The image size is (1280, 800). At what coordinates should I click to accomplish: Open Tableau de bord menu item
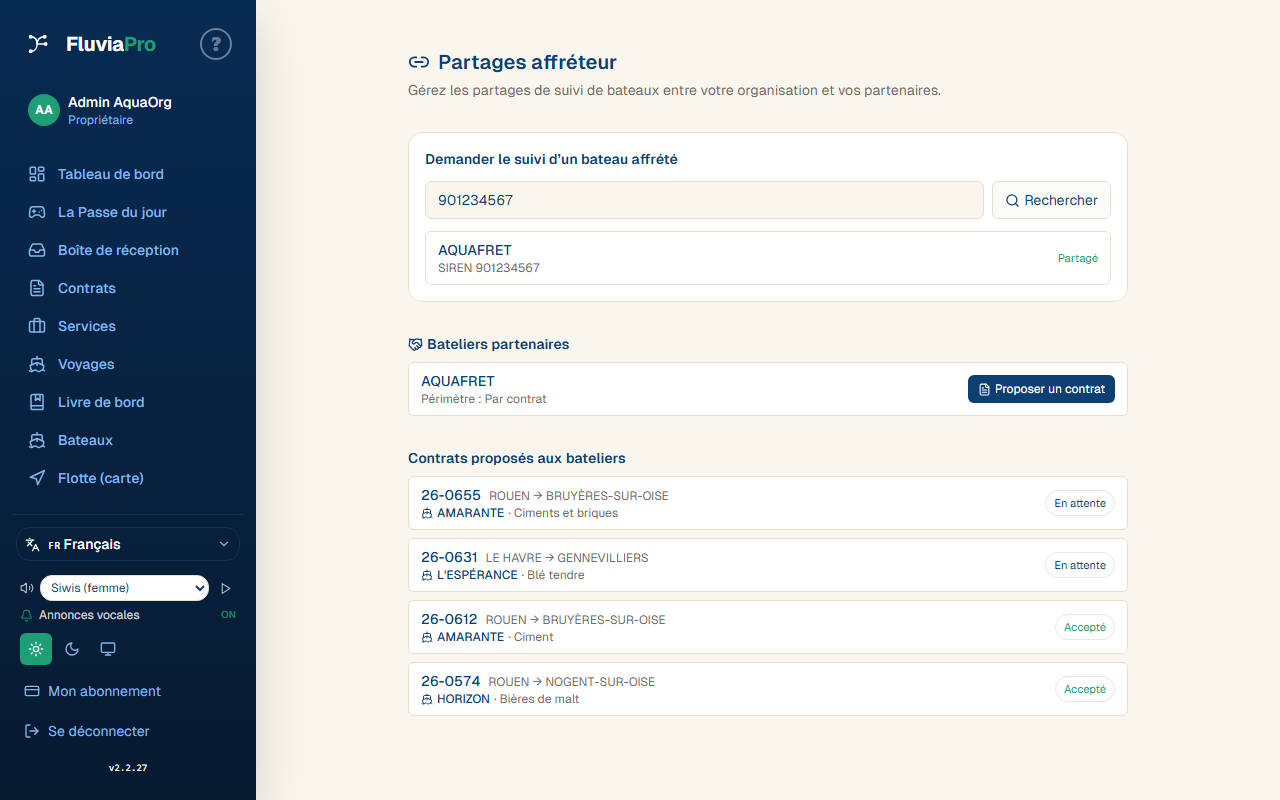pos(111,174)
